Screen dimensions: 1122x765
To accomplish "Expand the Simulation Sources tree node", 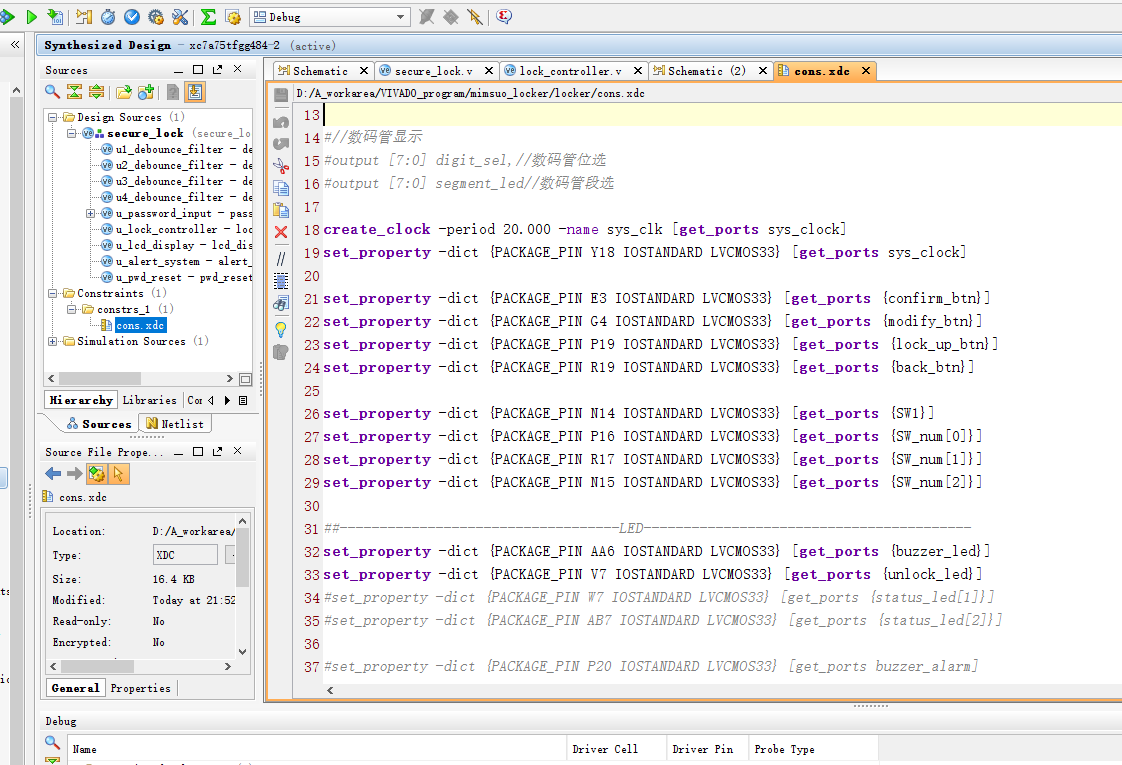I will (x=52, y=341).
